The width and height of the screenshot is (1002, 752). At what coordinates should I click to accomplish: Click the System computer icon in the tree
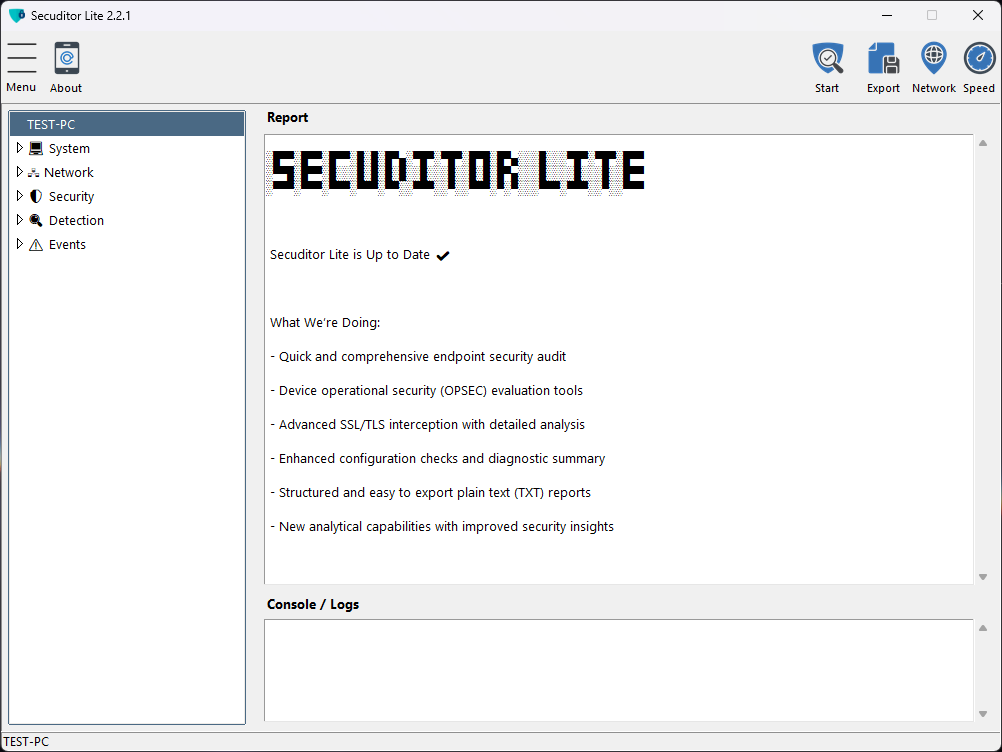tap(36, 148)
